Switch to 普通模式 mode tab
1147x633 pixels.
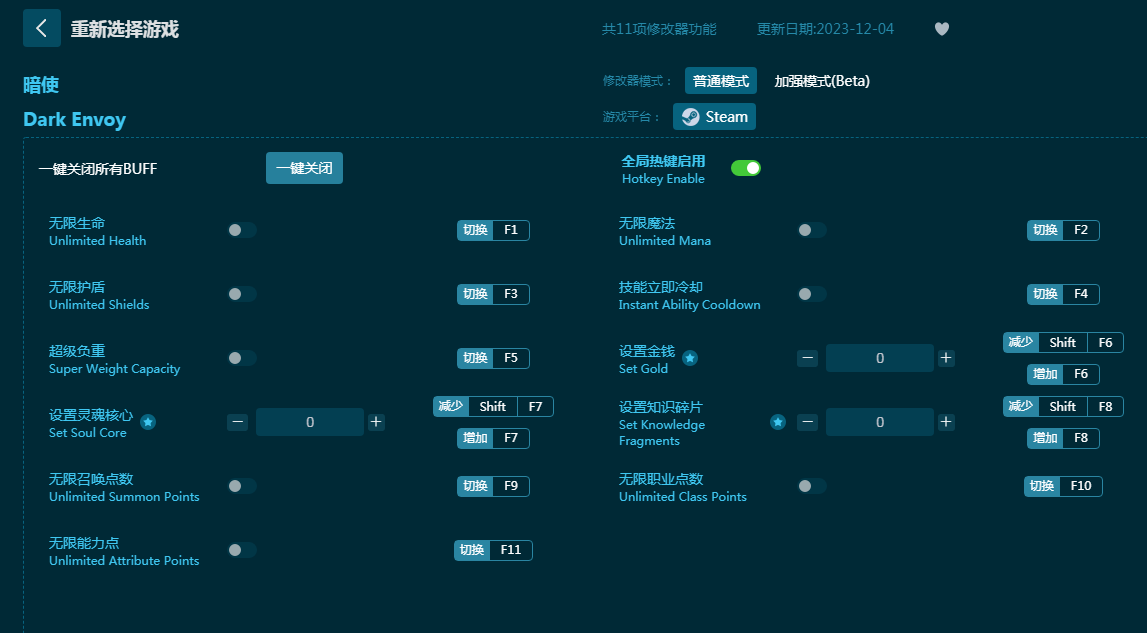721,81
